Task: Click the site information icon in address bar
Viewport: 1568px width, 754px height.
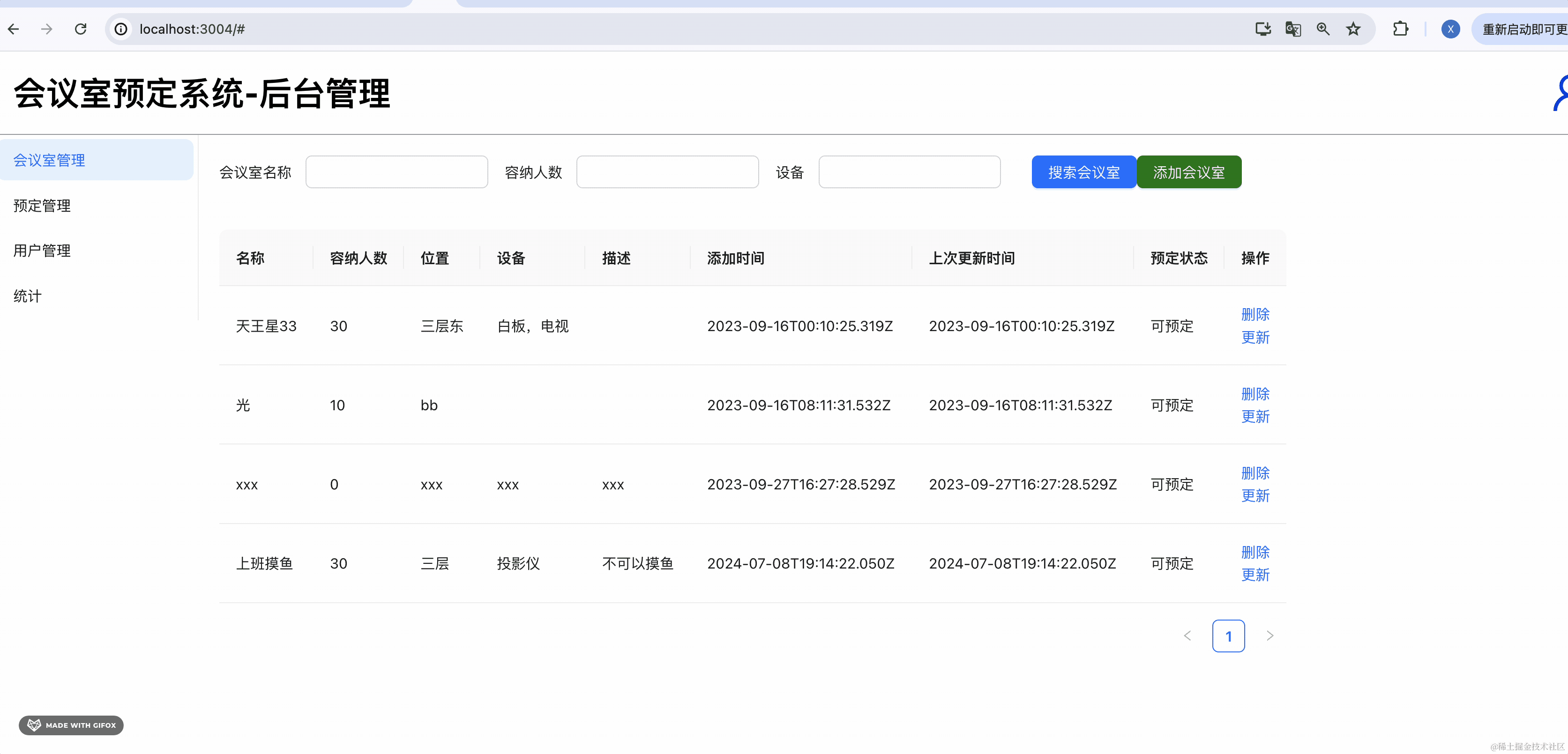Action: tap(121, 29)
